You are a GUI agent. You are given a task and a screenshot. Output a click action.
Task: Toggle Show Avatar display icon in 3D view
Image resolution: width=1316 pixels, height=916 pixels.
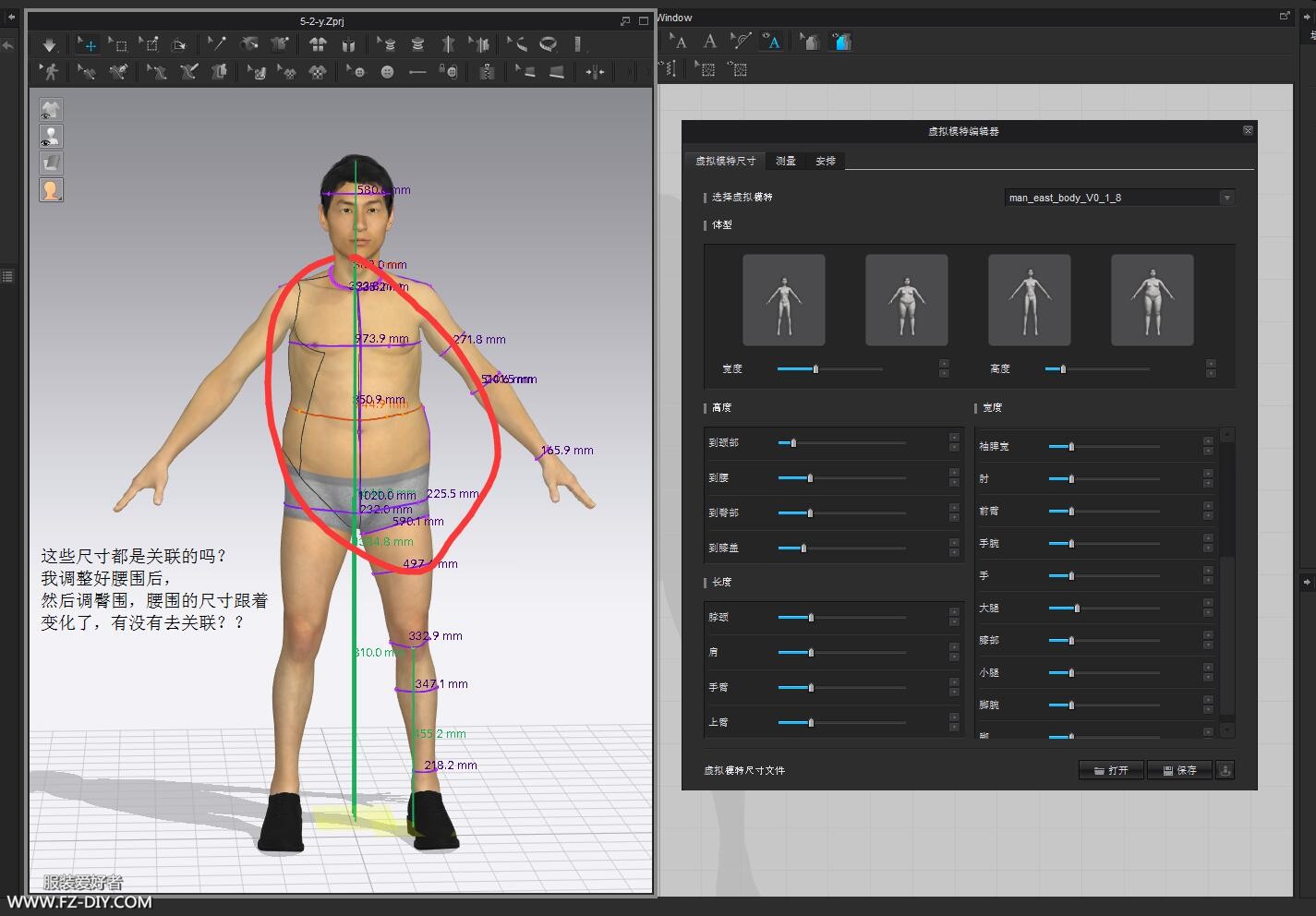coord(51,137)
